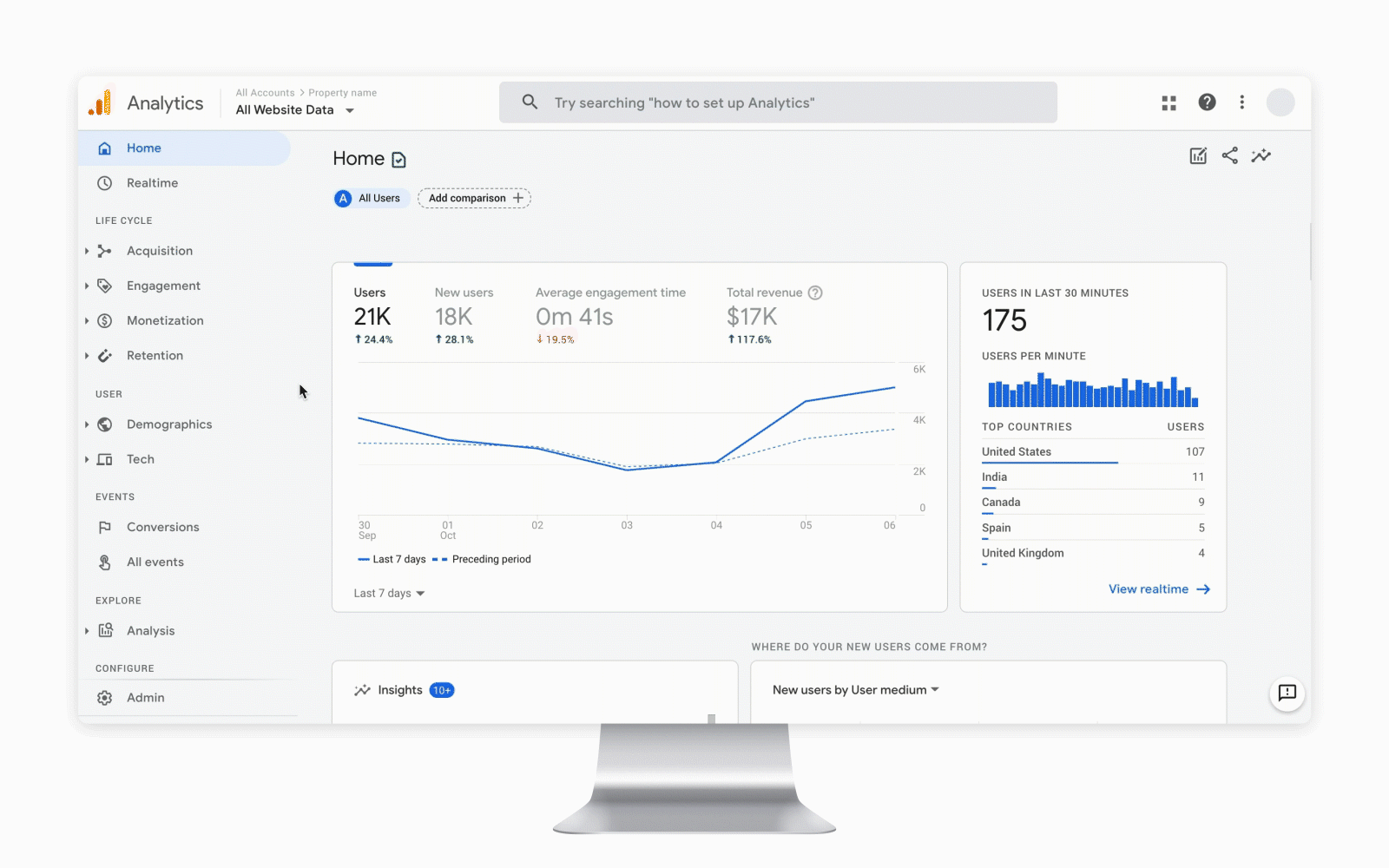Screen dimensions: 1389x868
Task: Click the Admin gear icon
Action: (105, 698)
